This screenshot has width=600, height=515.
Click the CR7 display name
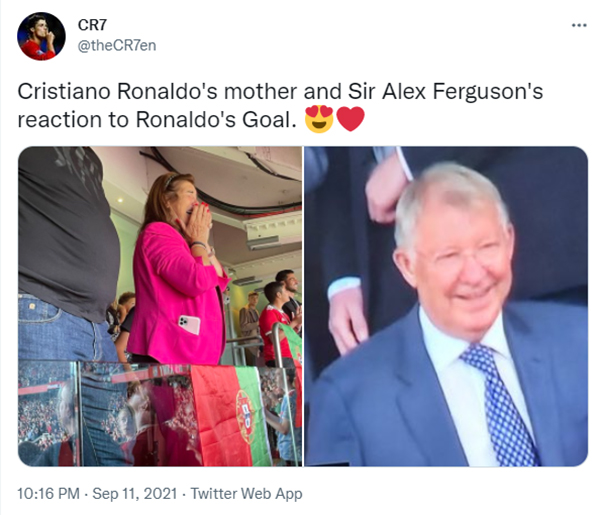(92, 25)
